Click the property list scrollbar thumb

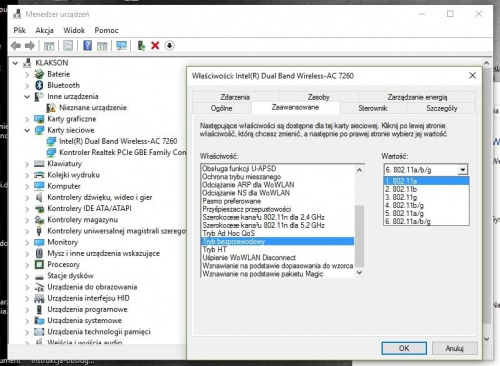point(359,236)
